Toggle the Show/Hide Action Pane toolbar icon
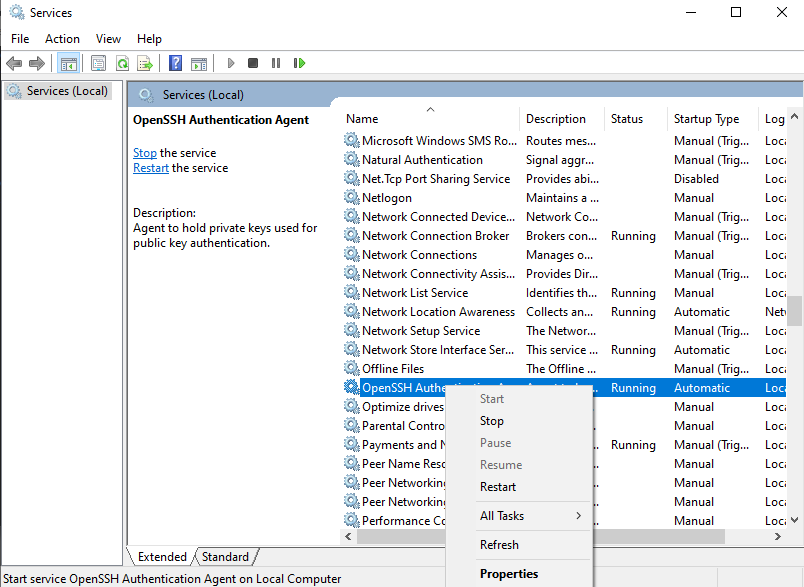The width and height of the screenshot is (804, 587). 199,64
